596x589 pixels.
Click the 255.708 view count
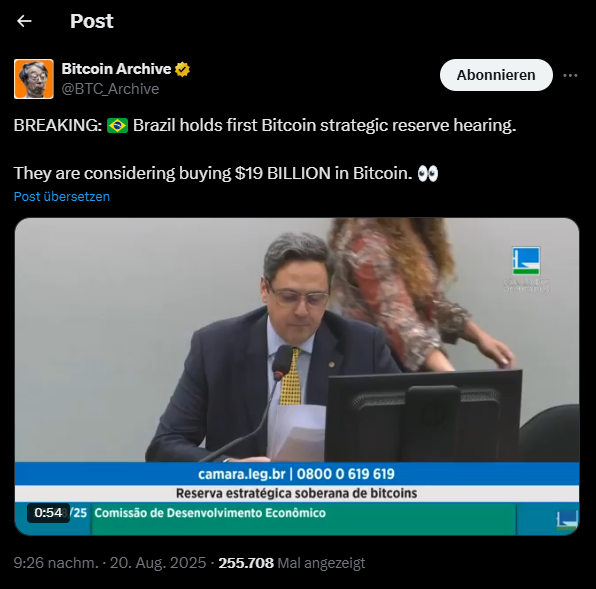(246, 563)
